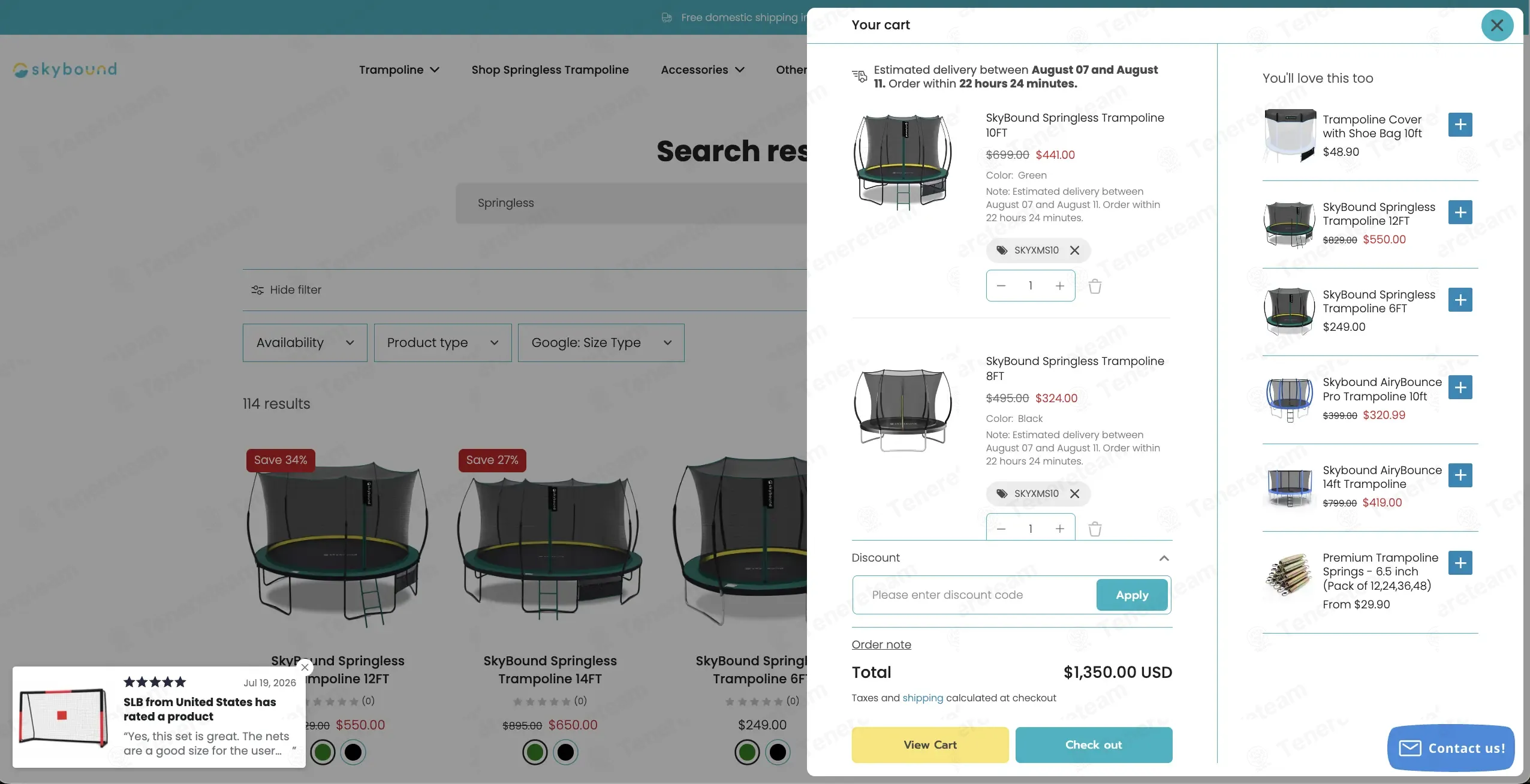1530x784 pixels.
Task: Add Skybound AiryBounce Pro Trampoline 10ft
Action: click(x=1460, y=387)
